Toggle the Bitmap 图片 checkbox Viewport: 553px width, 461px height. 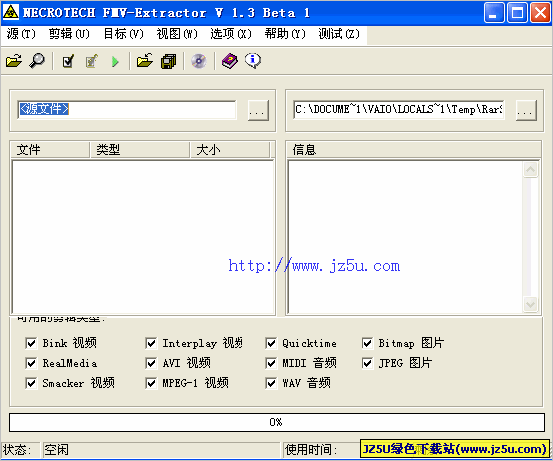coord(367,343)
